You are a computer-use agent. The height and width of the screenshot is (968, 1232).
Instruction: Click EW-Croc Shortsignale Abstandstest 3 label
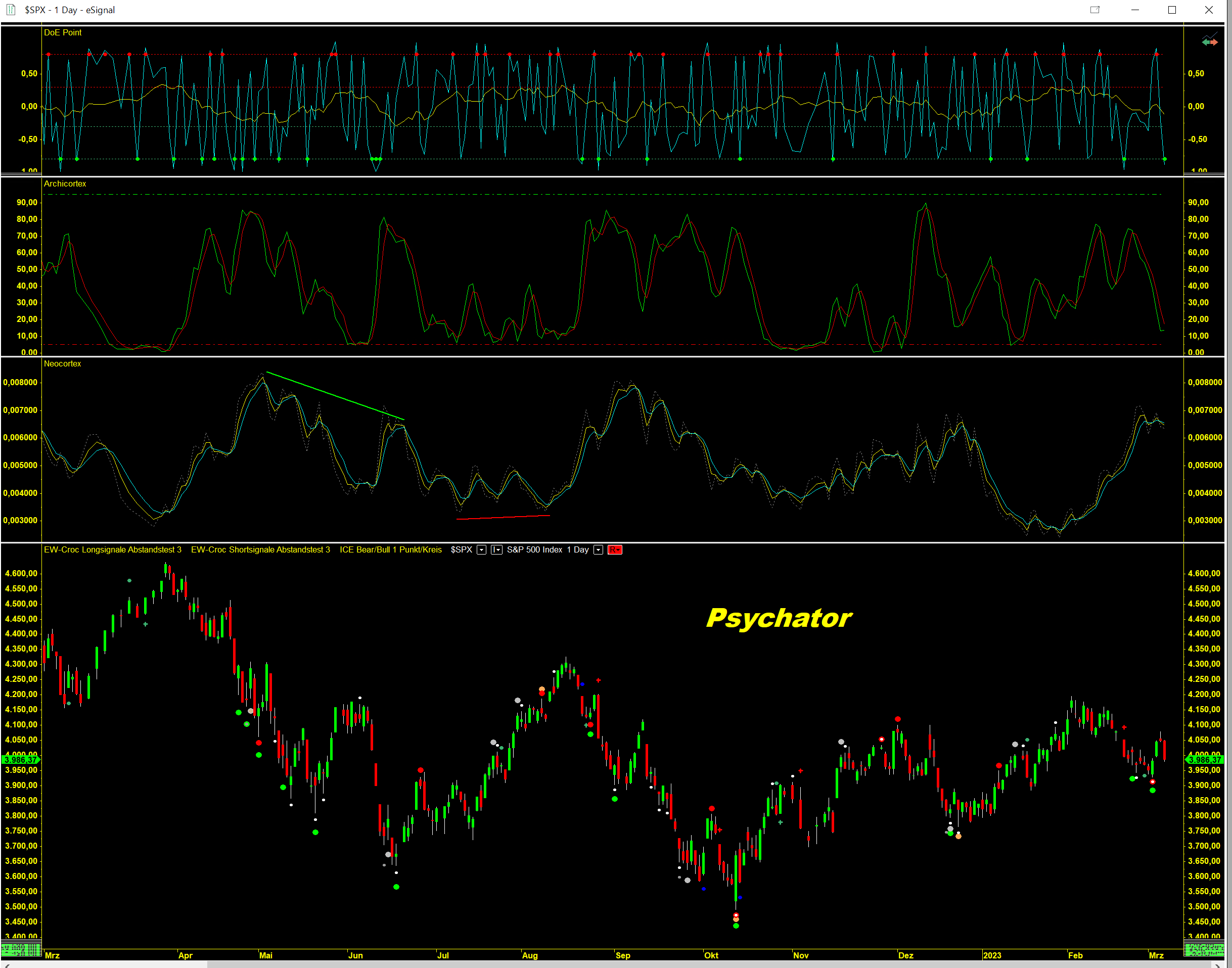click(260, 550)
